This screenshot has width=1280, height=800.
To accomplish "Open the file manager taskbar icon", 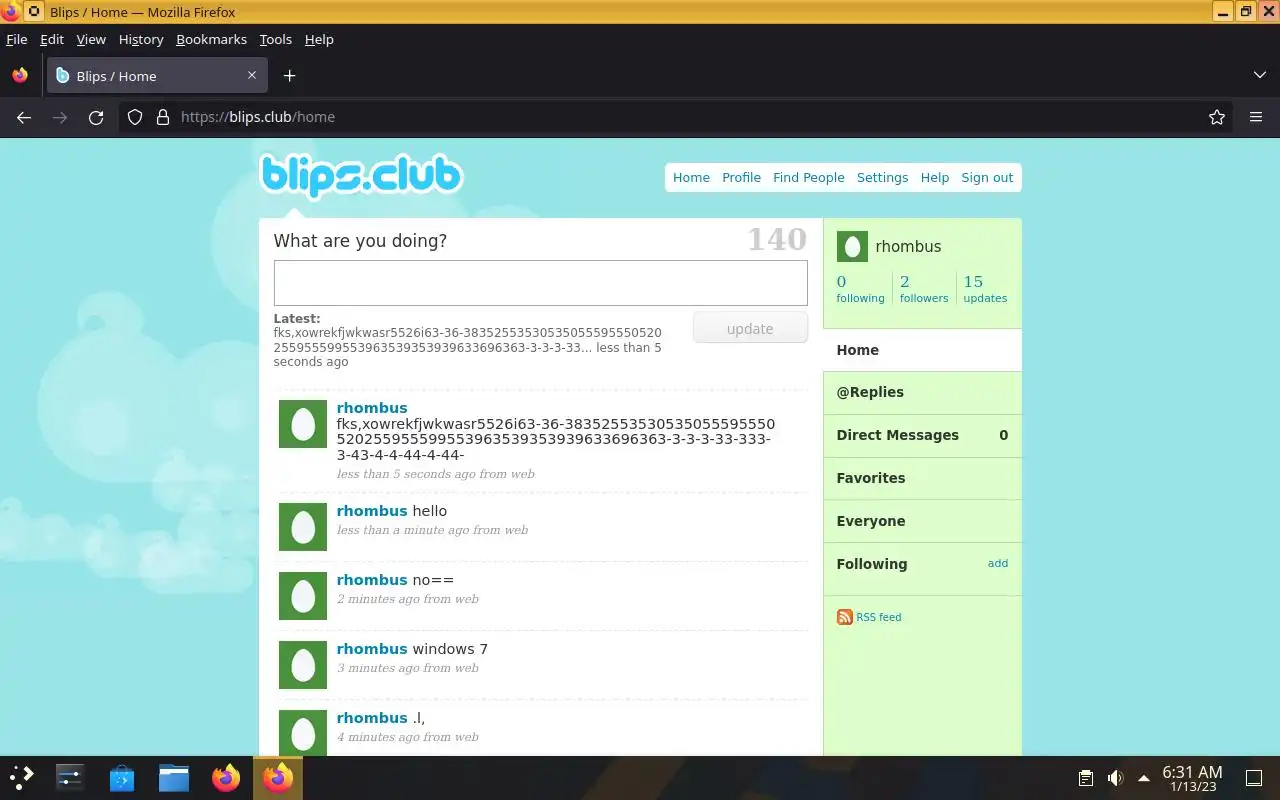I will [174, 777].
